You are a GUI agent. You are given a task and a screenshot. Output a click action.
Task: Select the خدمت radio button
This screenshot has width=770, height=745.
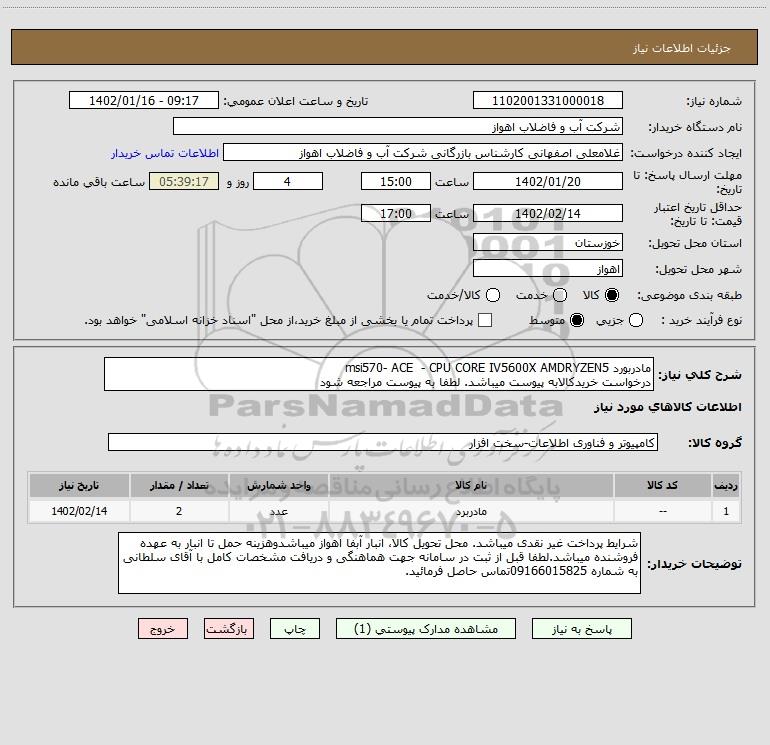point(560,295)
